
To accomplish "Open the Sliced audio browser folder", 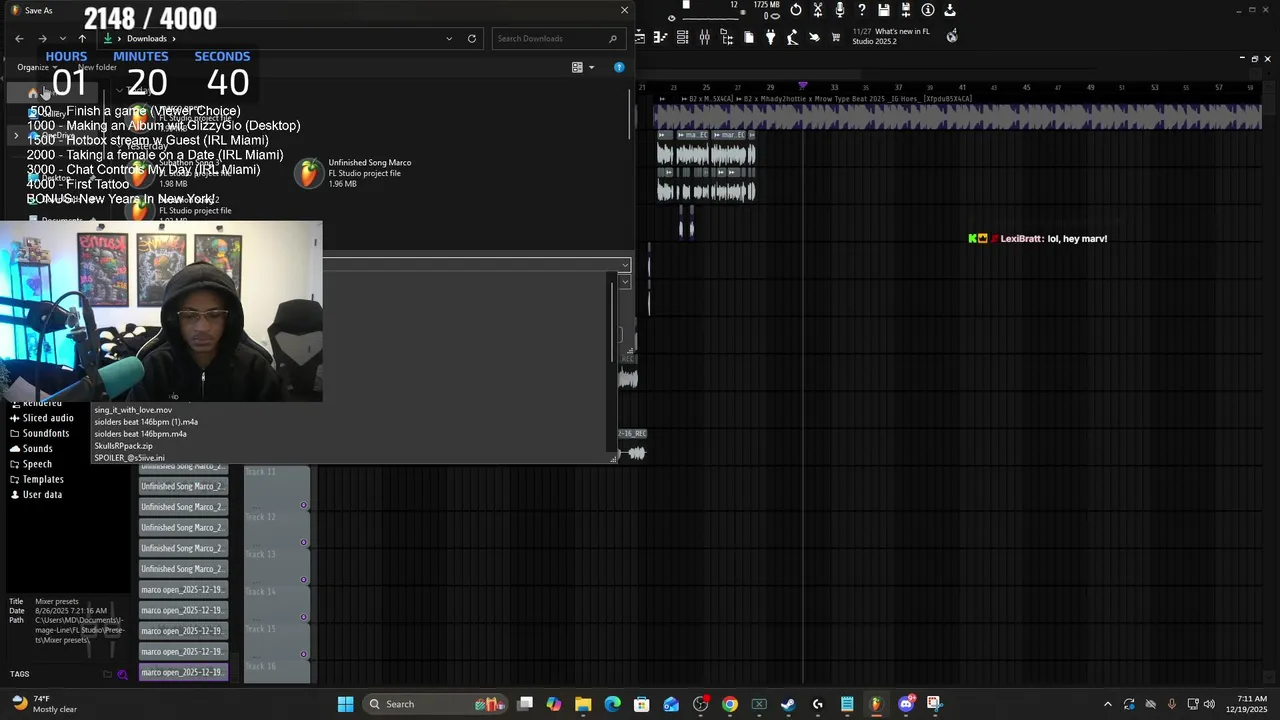I will pos(42,418).
